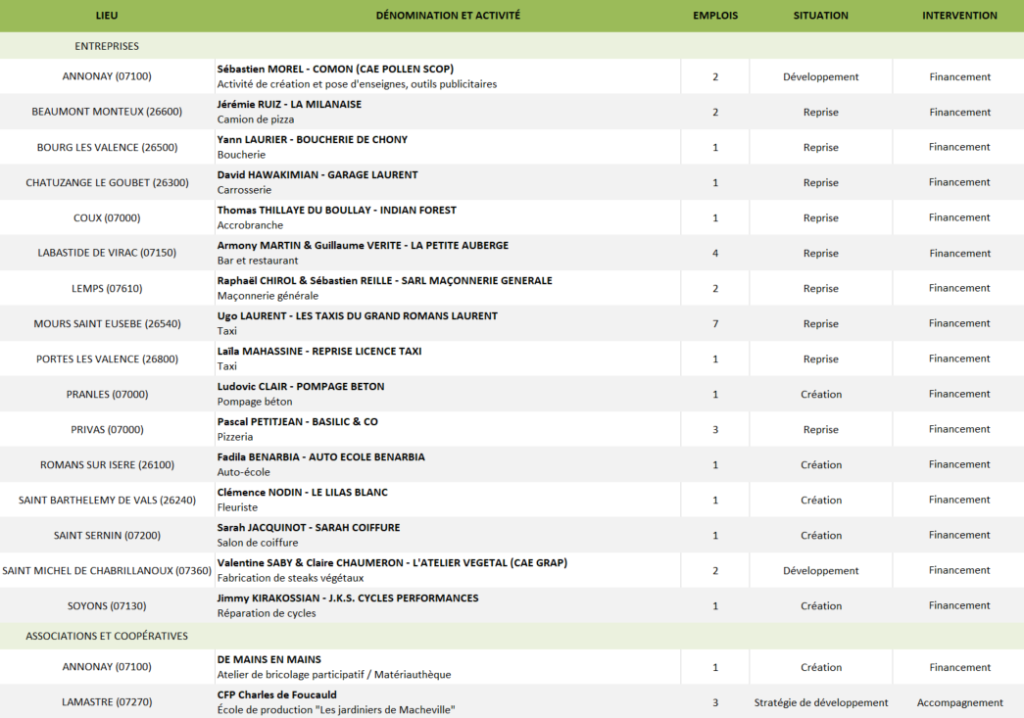This screenshot has height=718, width=1024.
Task: Click the EMPLOIS column header
Action: (715, 15)
